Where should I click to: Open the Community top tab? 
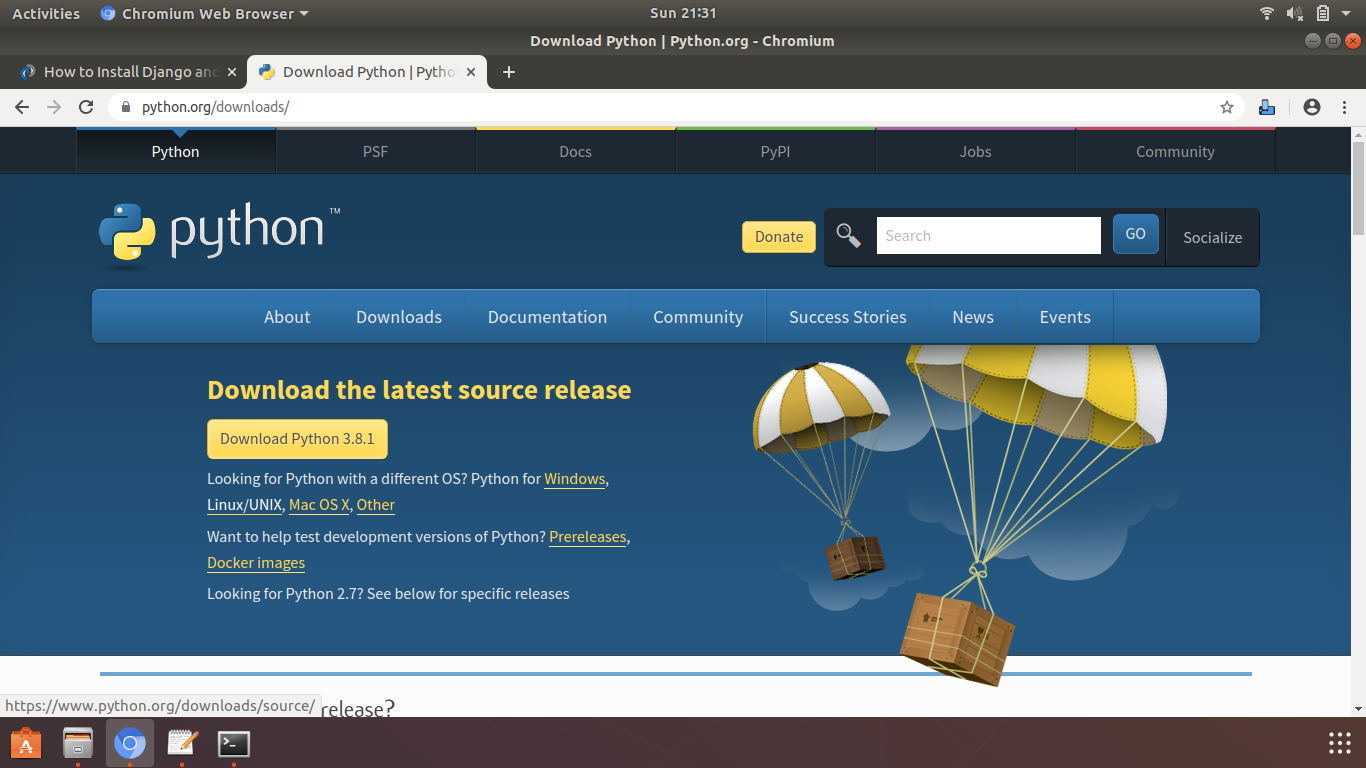1176,151
